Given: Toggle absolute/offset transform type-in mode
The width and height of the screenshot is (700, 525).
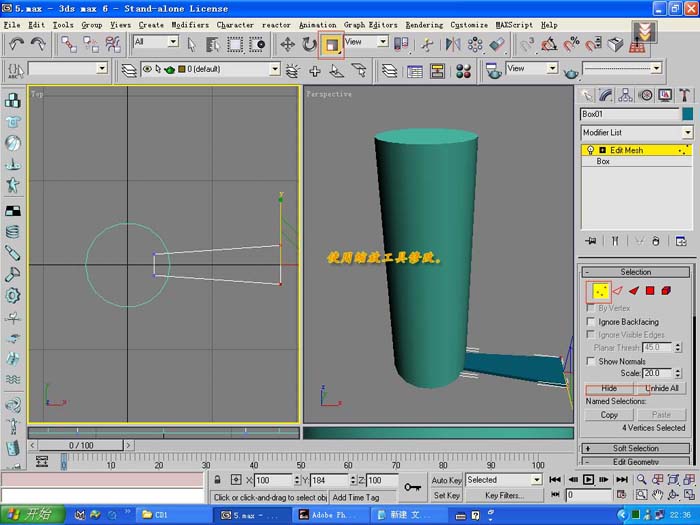Looking at the screenshot, I should (236, 480).
